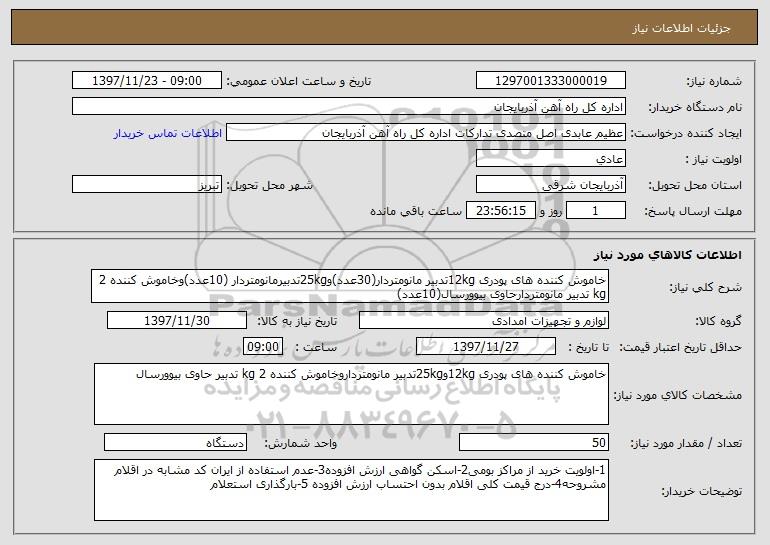This screenshot has height=545, width=770.
Task: Click the quantity field showing 50
Action: coord(534,442)
